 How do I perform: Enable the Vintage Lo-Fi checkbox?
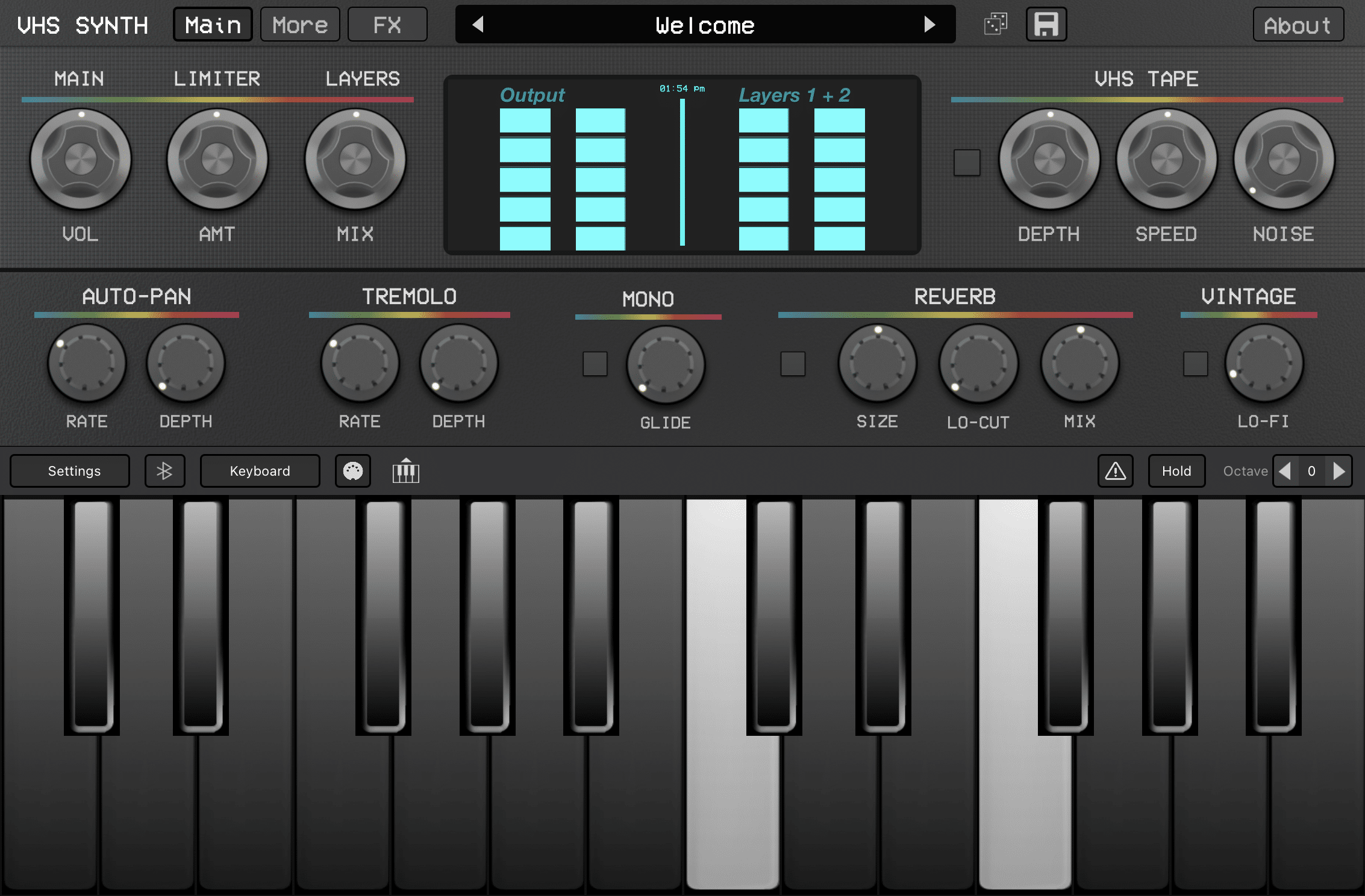click(1192, 362)
